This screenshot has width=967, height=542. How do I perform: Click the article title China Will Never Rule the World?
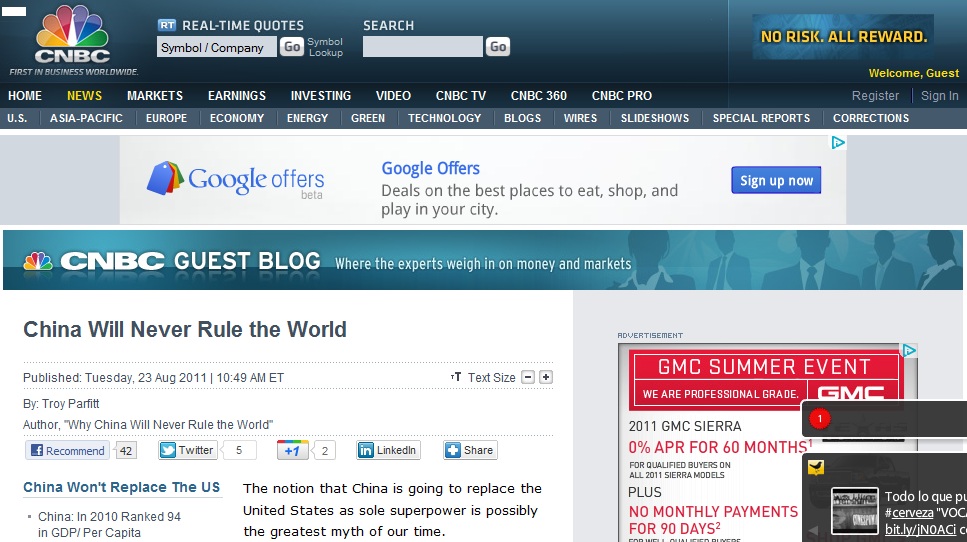pyautogui.click(x=185, y=329)
